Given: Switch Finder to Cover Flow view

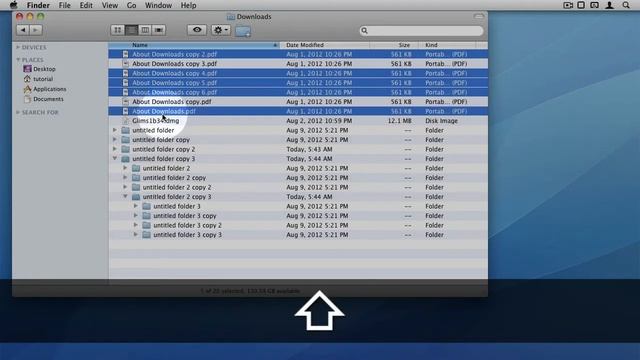Looking at the screenshot, I should click(x=159, y=30).
